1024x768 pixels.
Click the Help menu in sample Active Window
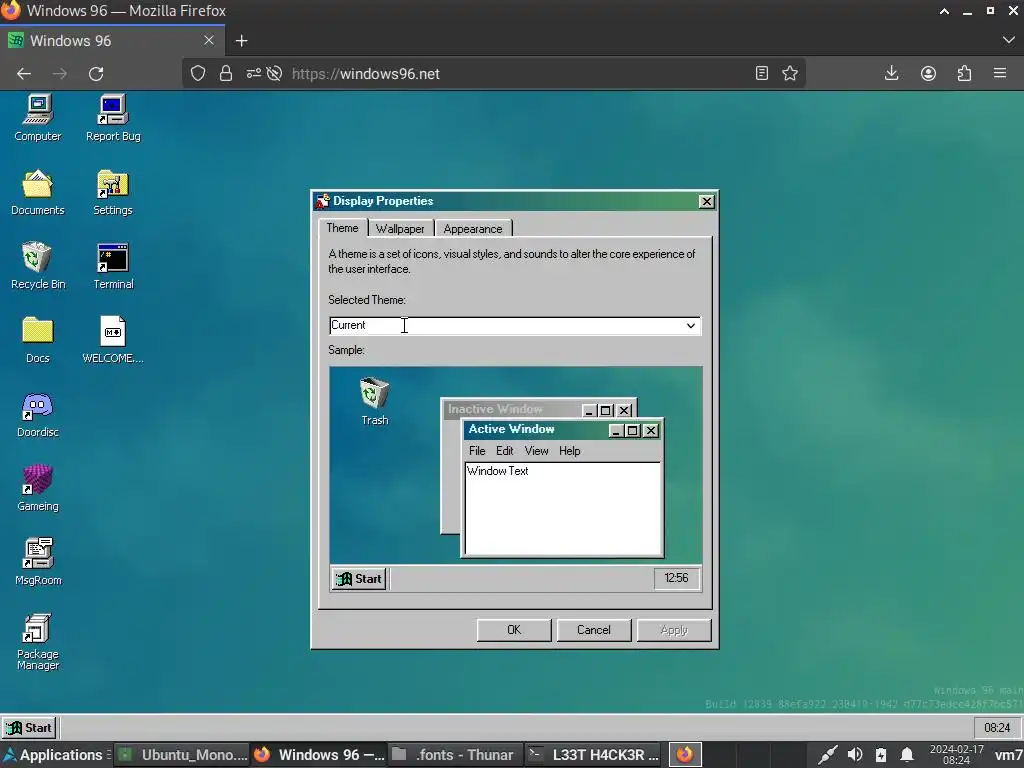click(569, 451)
